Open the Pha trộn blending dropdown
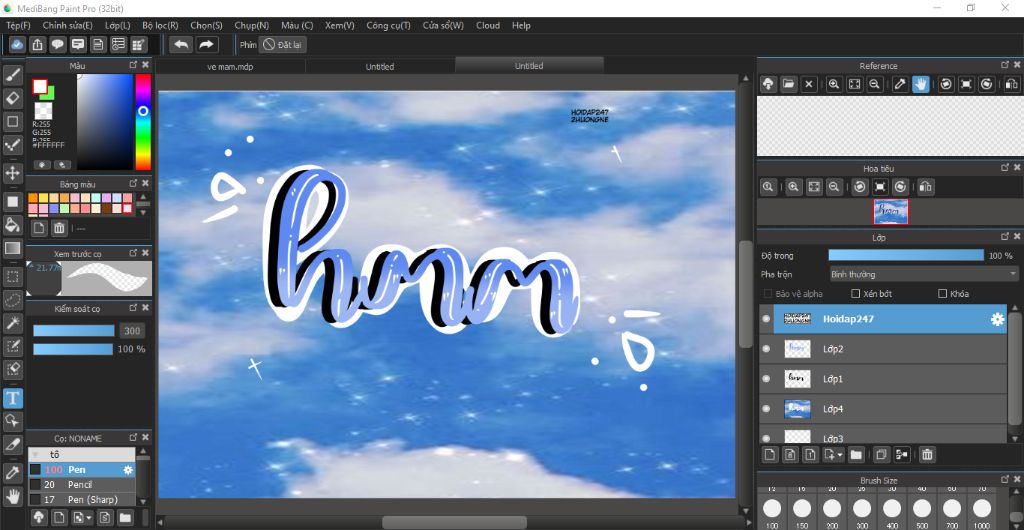This screenshot has width=1024, height=530. 923,274
